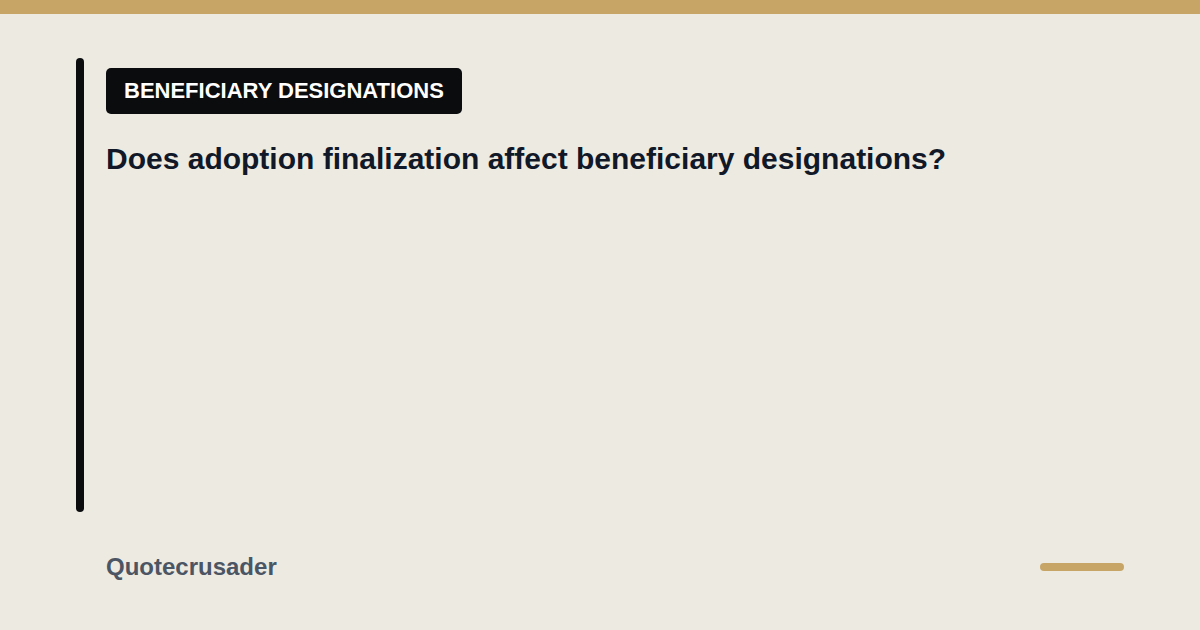Image resolution: width=1200 pixels, height=630 pixels.
Task: Select the gold accent bar beside Quotecrusader
Action: point(1082,567)
